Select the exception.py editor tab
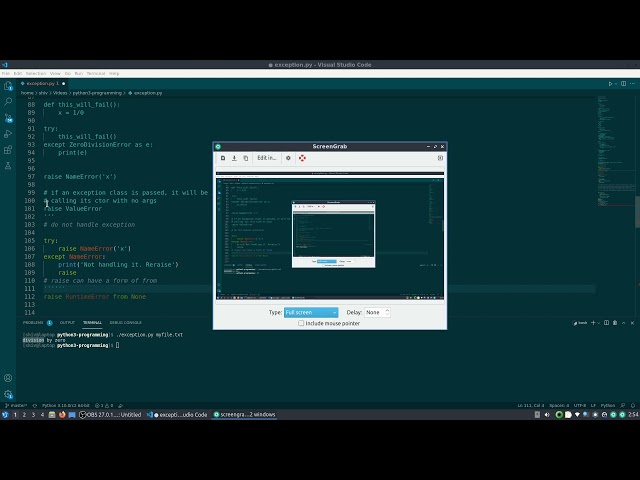The height and width of the screenshot is (480, 640). [41, 84]
